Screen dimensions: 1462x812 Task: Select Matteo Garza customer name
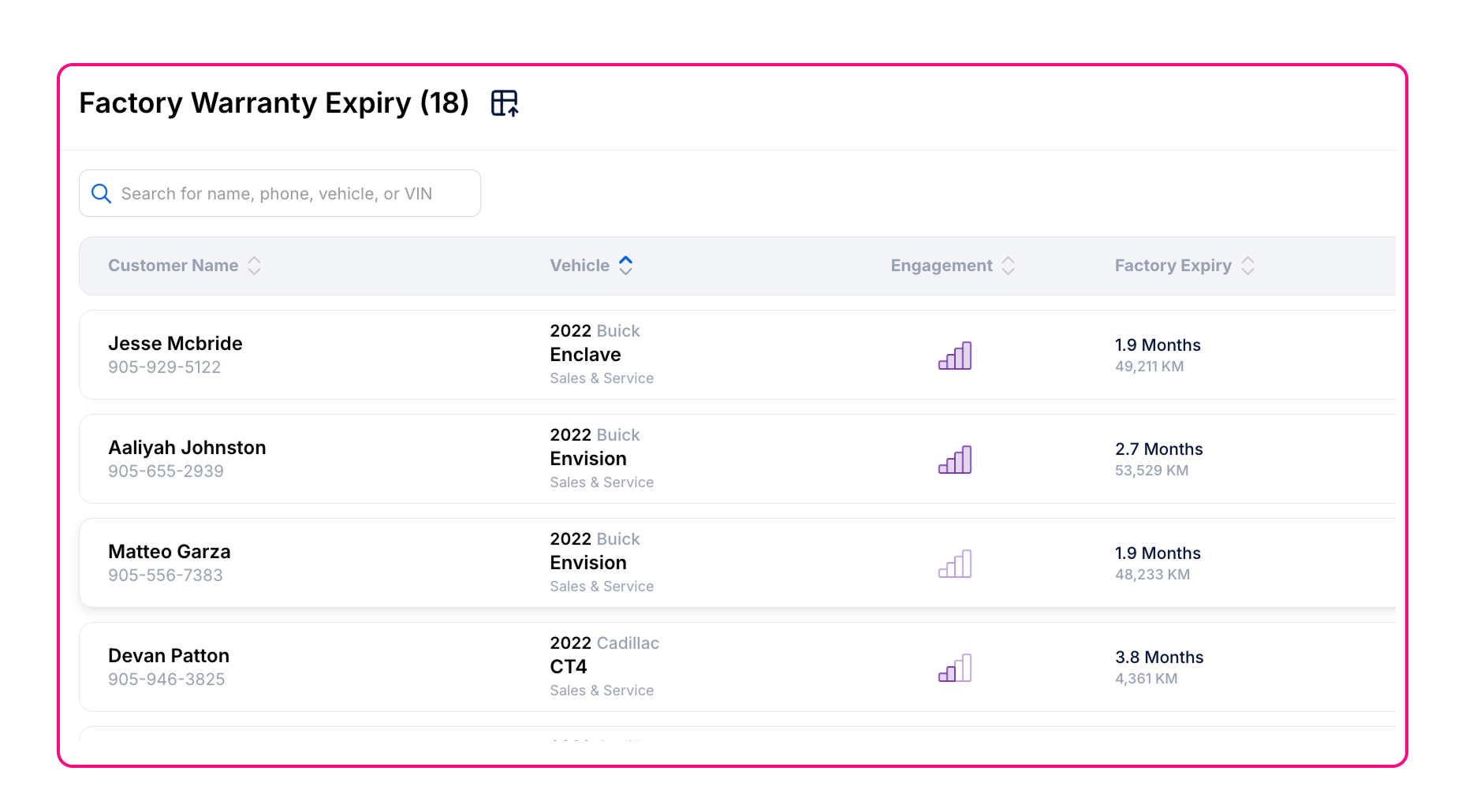click(x=170, y=552)
